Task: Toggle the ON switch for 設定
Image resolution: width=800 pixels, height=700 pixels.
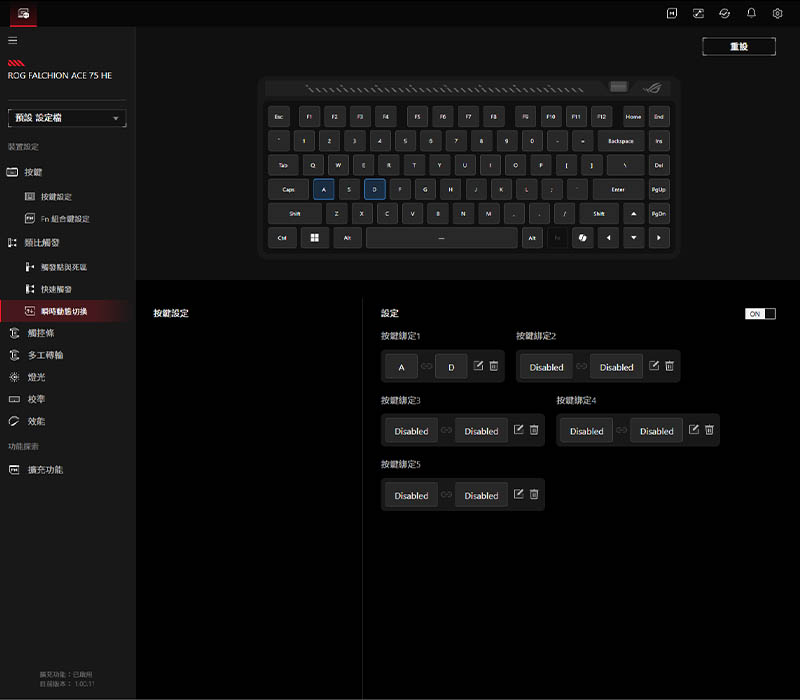Action: pos(760,314)
